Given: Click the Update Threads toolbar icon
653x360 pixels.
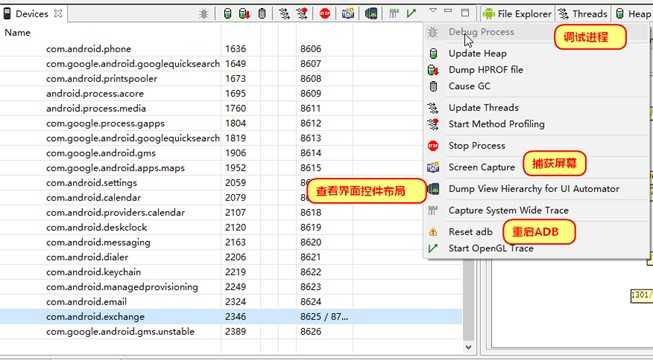Looking at the screenshot, I should point(284,14).
